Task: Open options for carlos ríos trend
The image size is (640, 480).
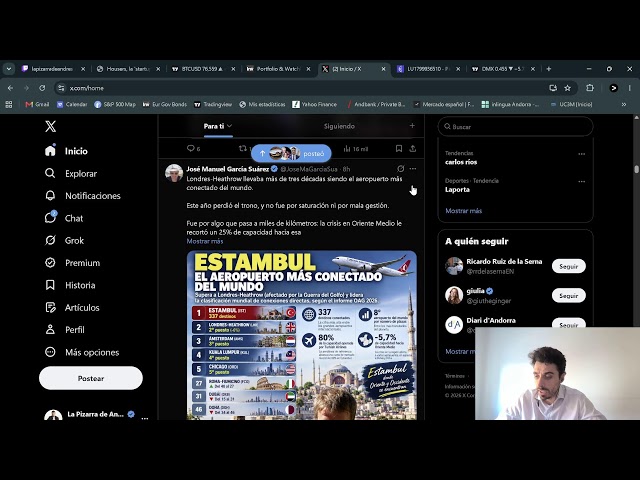Action: point(582,154)
